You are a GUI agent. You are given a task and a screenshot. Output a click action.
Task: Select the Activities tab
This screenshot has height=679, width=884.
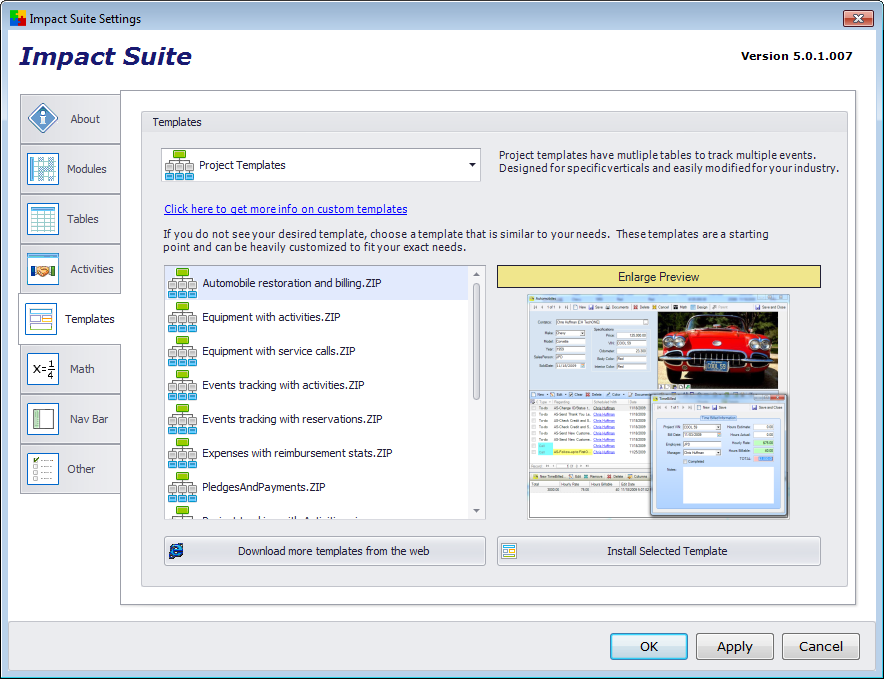click(70, 269)
